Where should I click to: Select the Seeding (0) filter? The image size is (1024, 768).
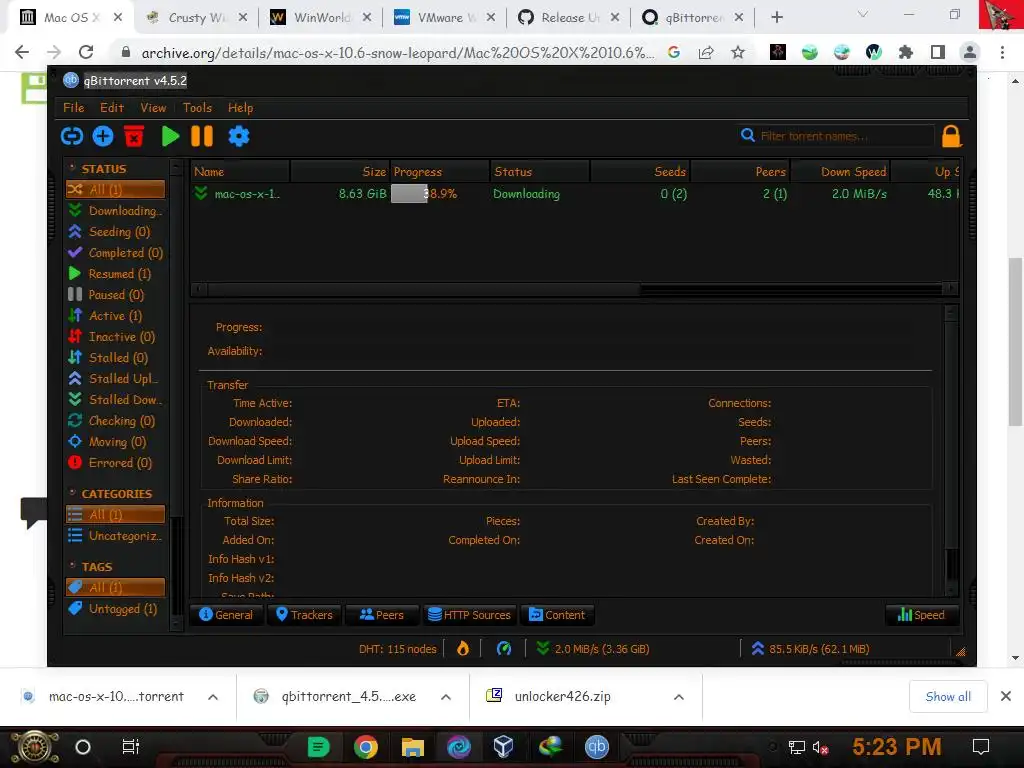pyautogui.click(x=116, y=232)
